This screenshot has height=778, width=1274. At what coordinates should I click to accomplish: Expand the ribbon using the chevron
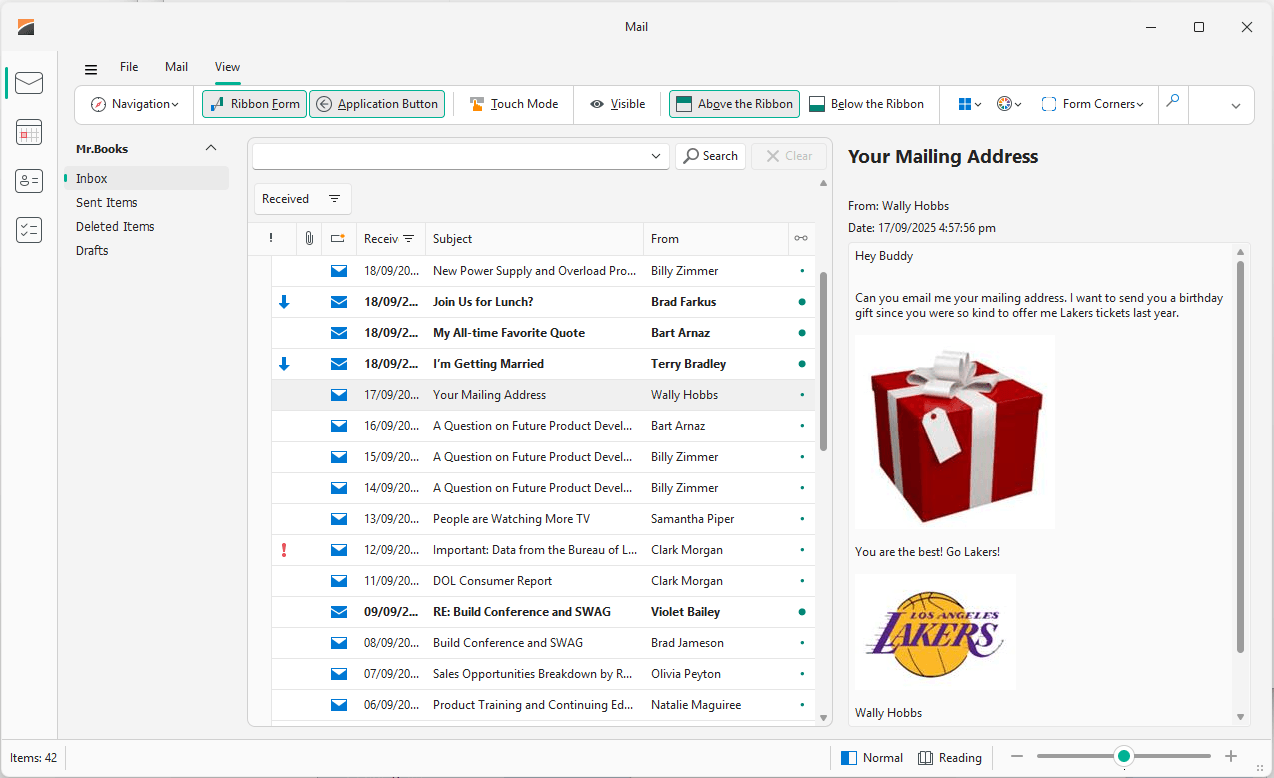(1236, 105)
